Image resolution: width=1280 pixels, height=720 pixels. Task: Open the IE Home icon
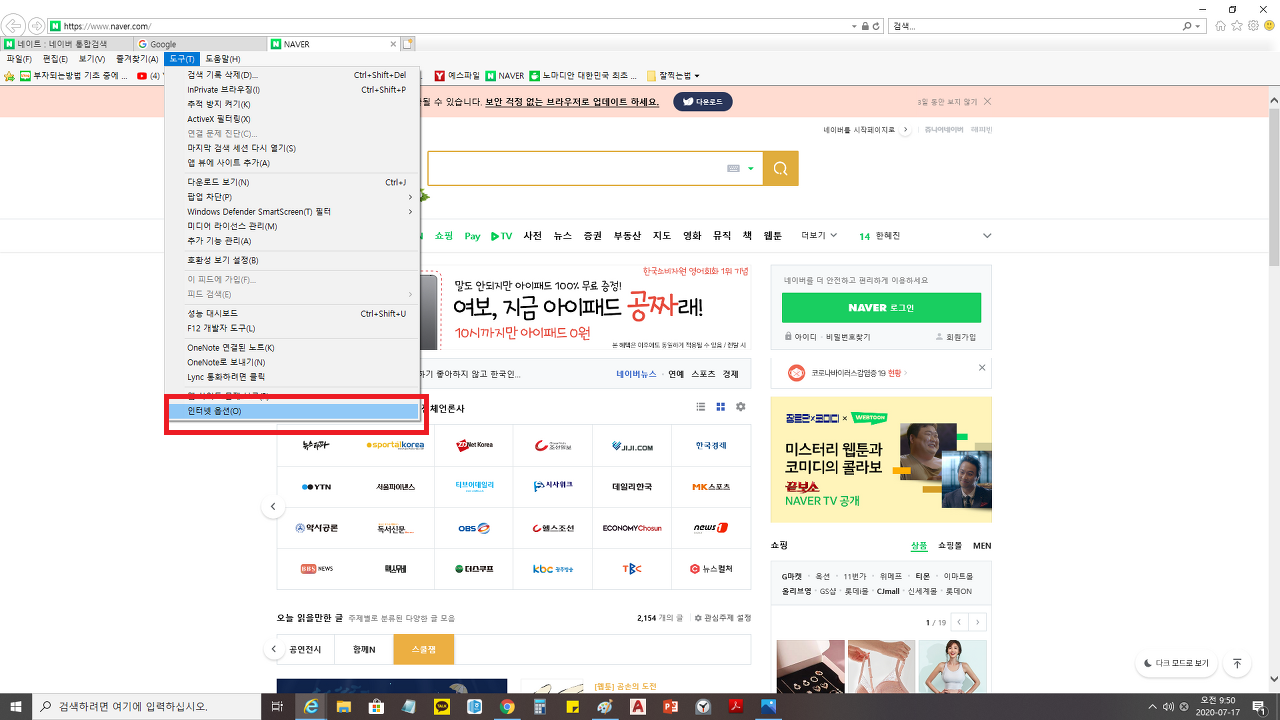(x=1221, y=26)
